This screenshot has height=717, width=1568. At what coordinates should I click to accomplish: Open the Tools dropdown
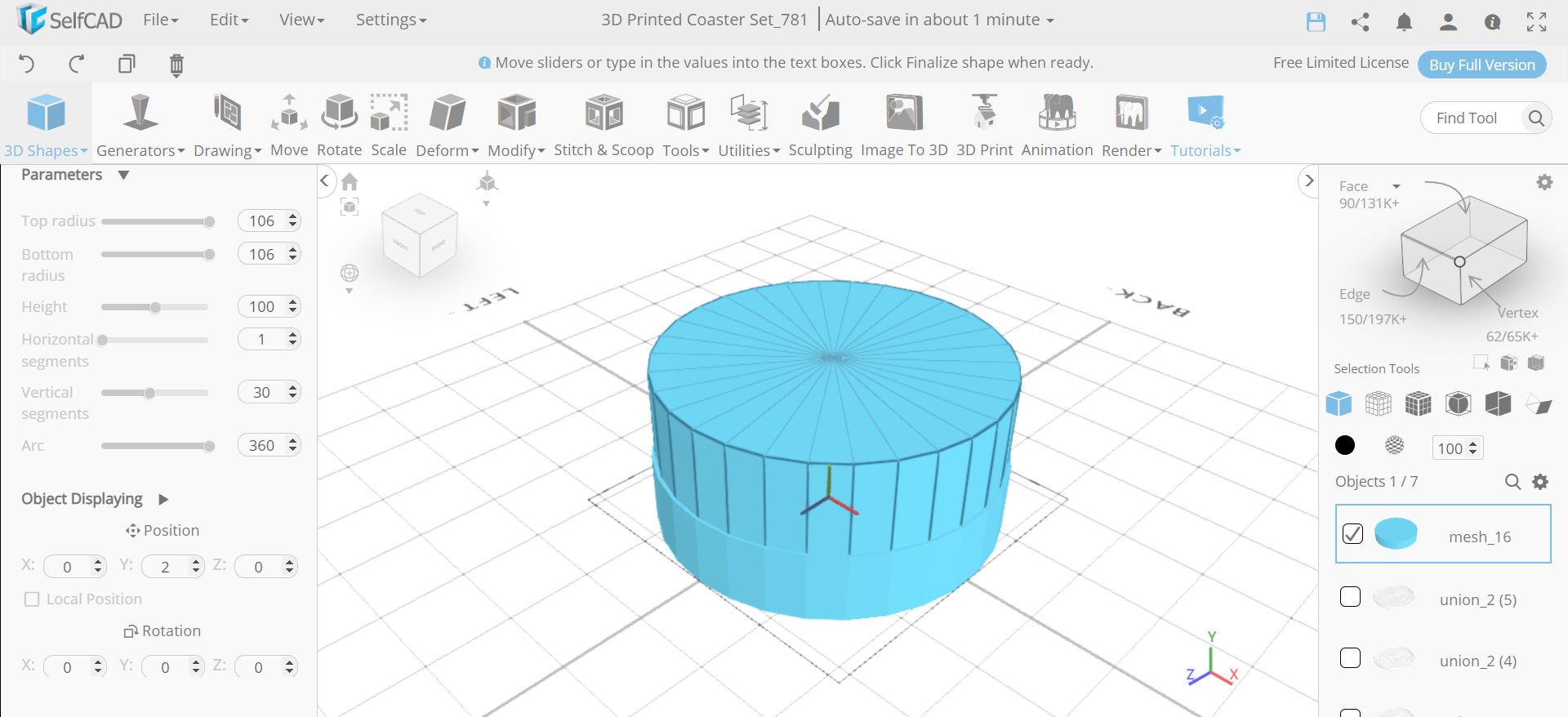(686, 125)
